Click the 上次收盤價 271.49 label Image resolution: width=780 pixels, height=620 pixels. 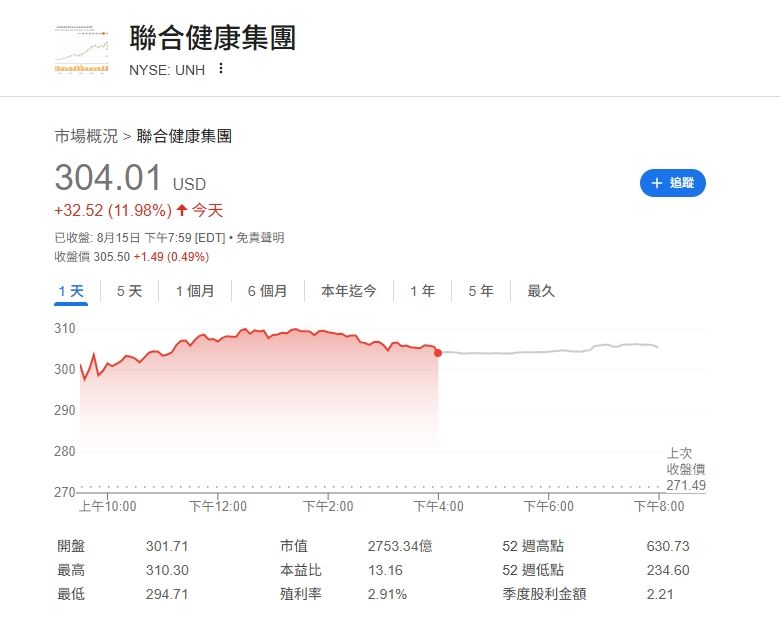pyautogui.click(x=686, y=469)
